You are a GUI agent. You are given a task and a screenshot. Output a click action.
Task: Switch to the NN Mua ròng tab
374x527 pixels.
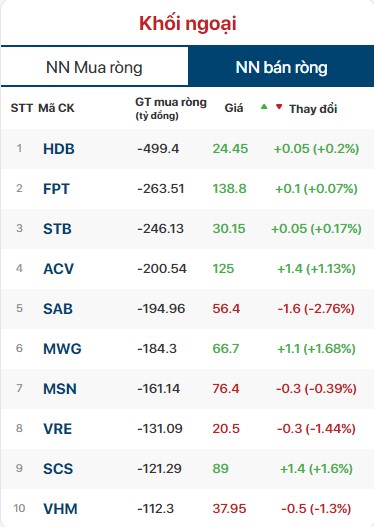click(x=94, y=67)
